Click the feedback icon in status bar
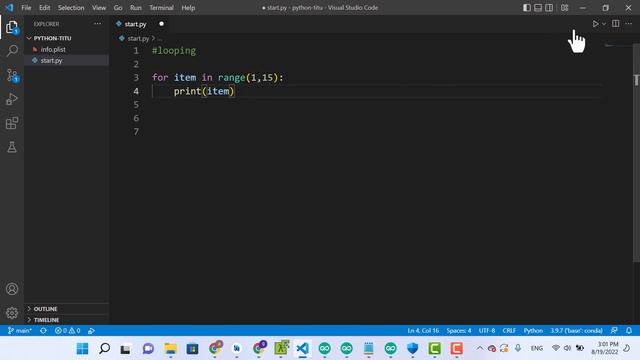This screenshot has width=640, height=360. tap(614, 331)
